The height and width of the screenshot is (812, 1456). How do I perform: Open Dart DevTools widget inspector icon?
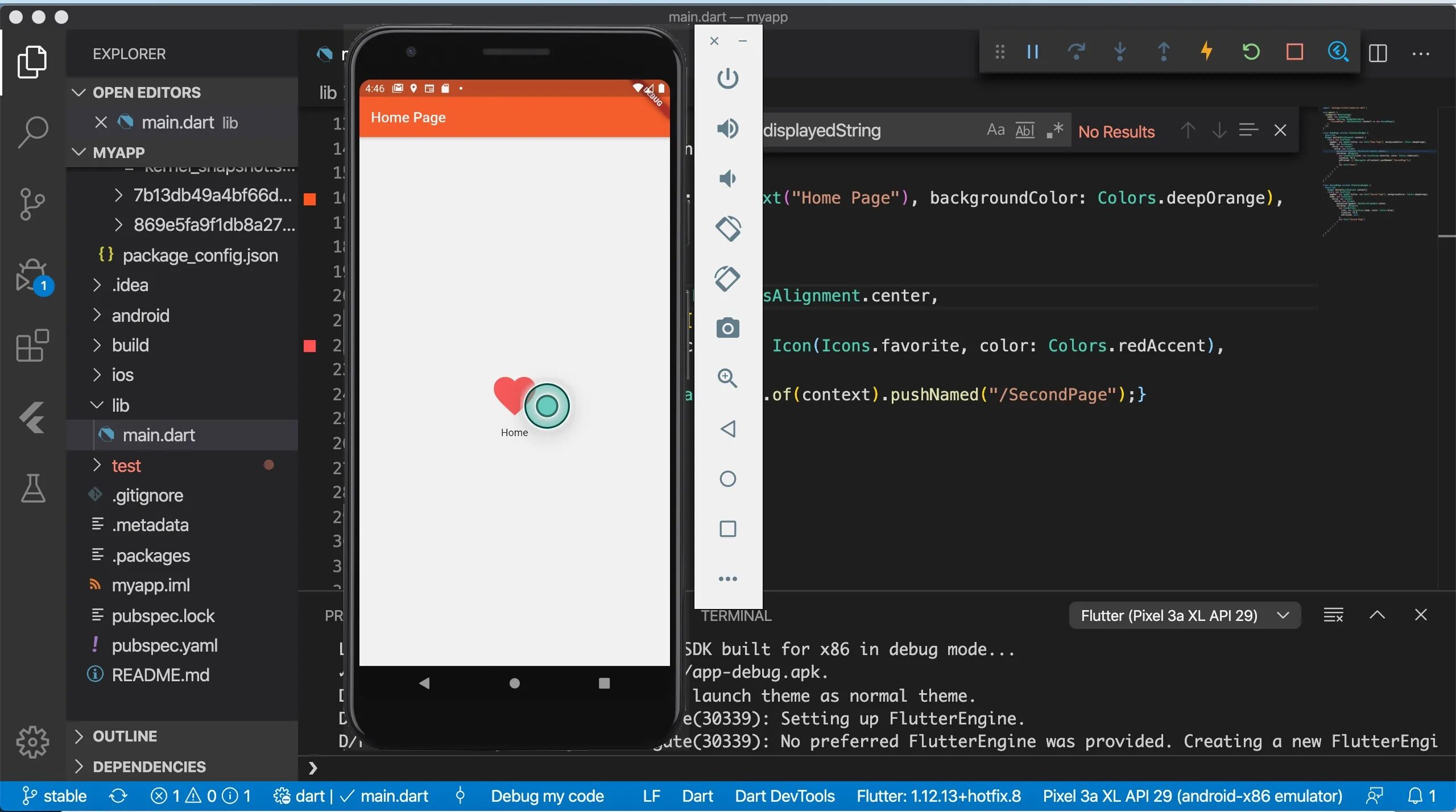[1338, 52]
